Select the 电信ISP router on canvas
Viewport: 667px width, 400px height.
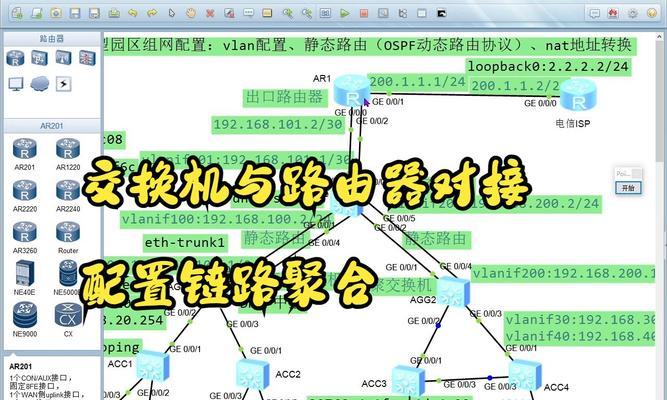pyautogui.click(x=578, y=95)
